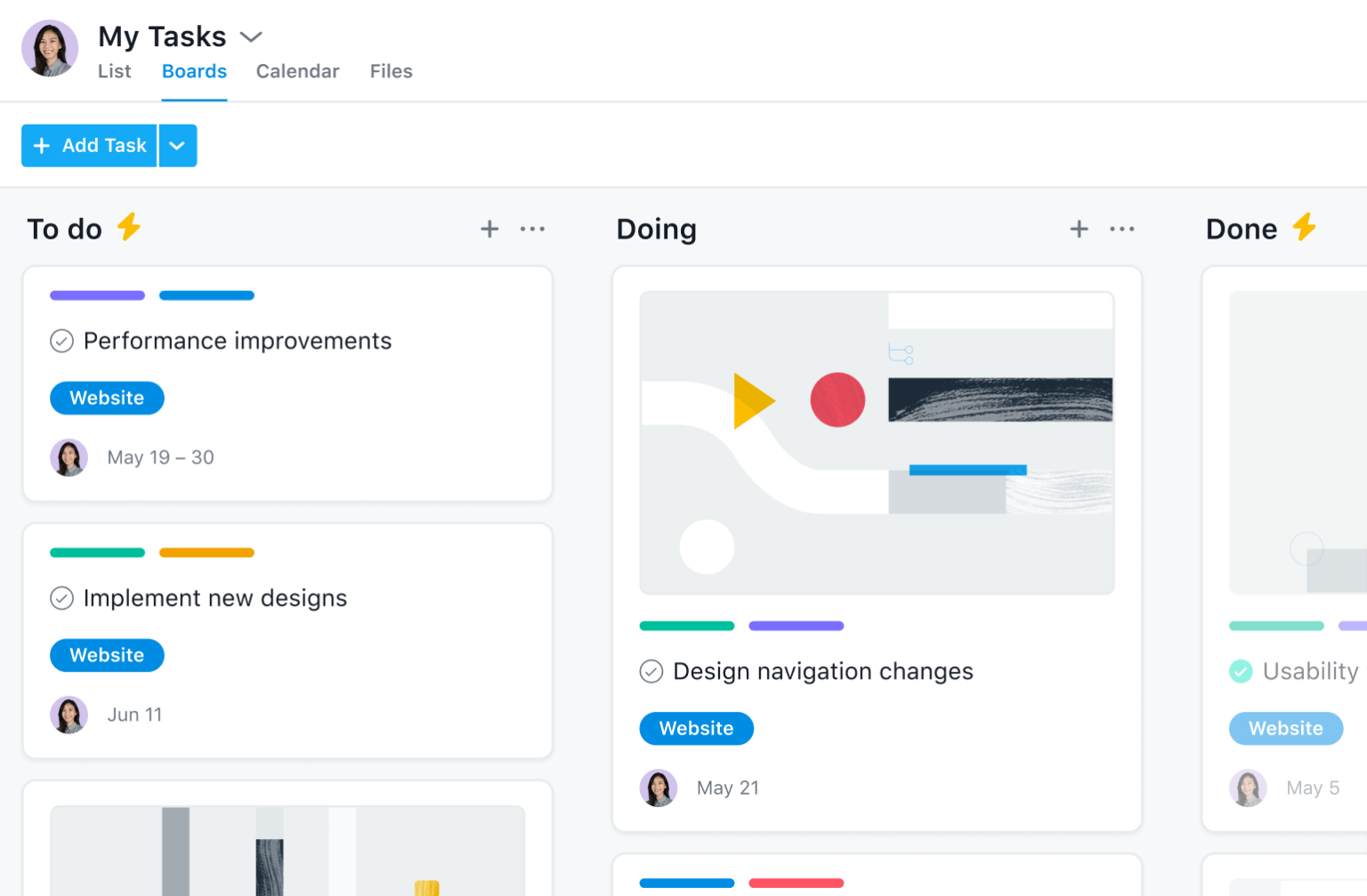Click the green checkmark on the Usability task
Image resolution: width=1367 pixels, height=896 pixels.
(1241, 671)
